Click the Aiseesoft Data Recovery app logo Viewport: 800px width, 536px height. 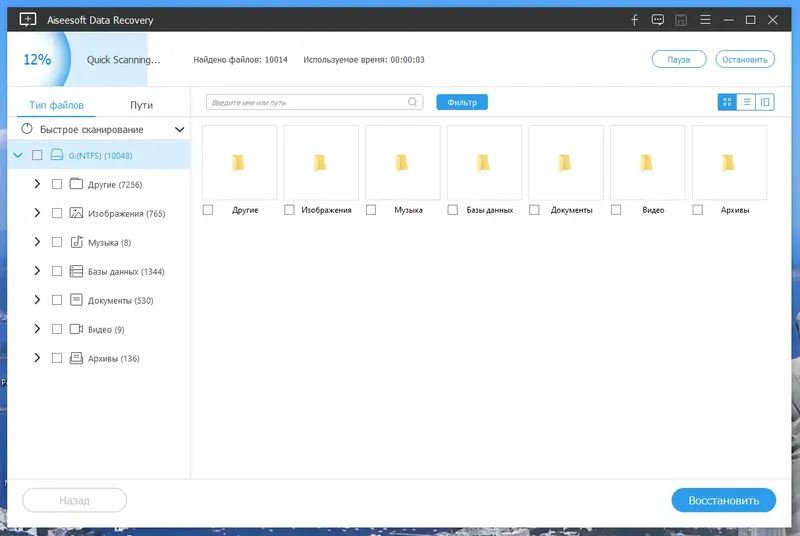28,20
